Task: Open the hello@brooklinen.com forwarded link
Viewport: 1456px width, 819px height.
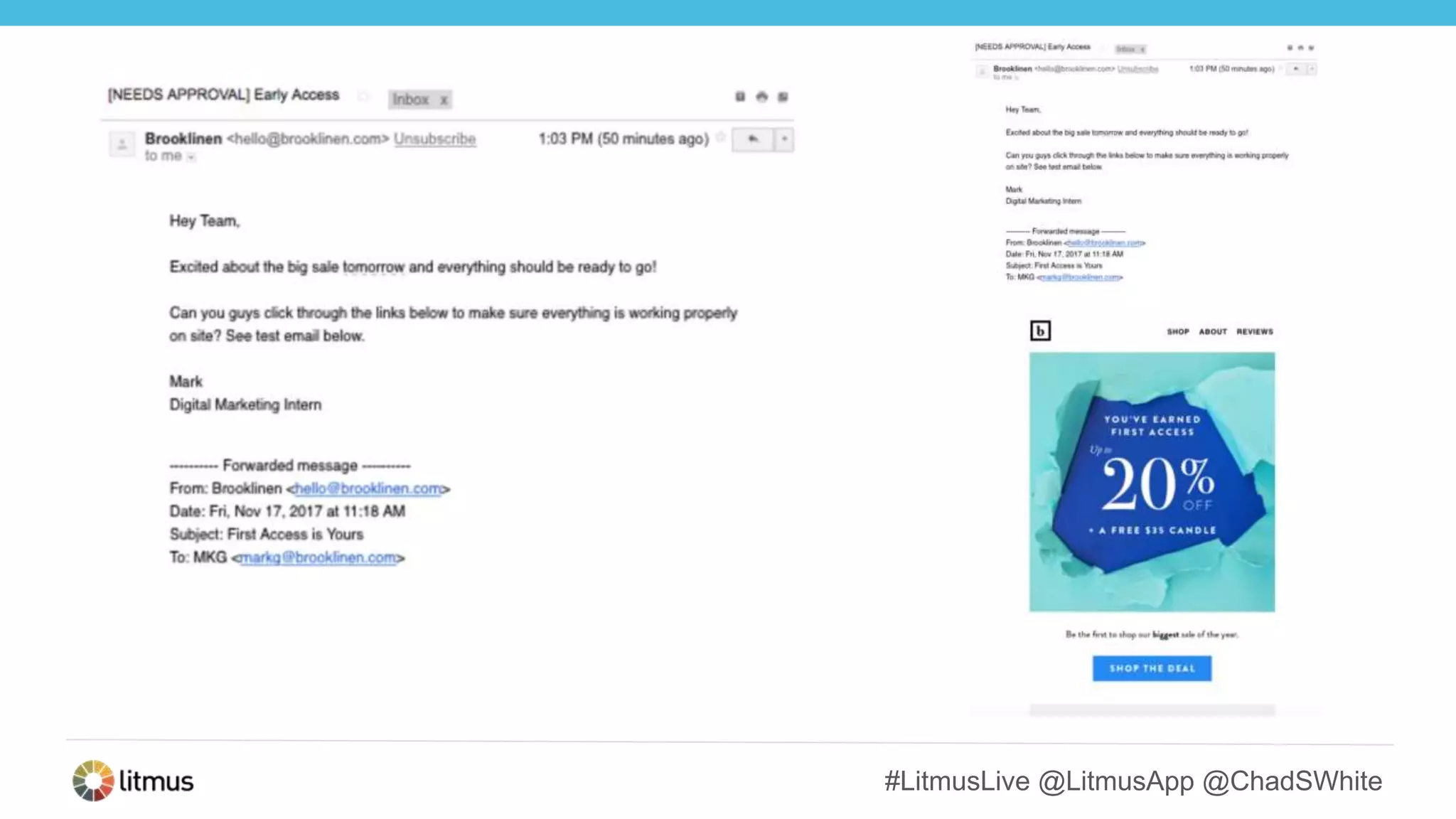Action: pyautogui.click(x=368, y=488)
